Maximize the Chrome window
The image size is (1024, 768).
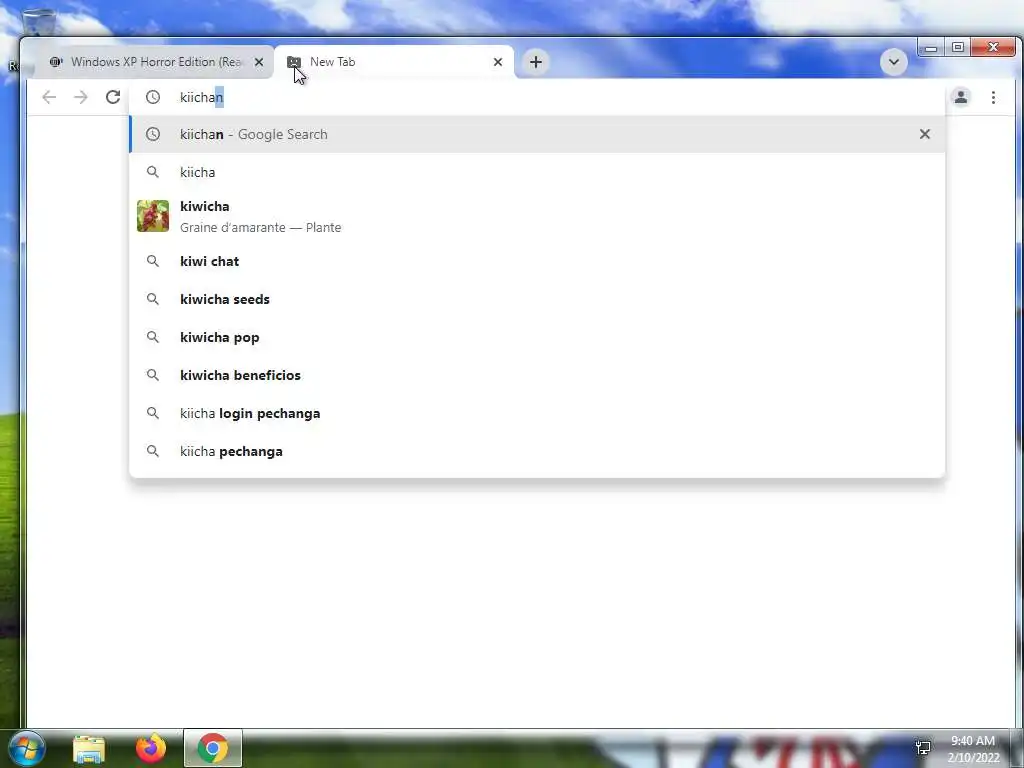tap(958, 47)
